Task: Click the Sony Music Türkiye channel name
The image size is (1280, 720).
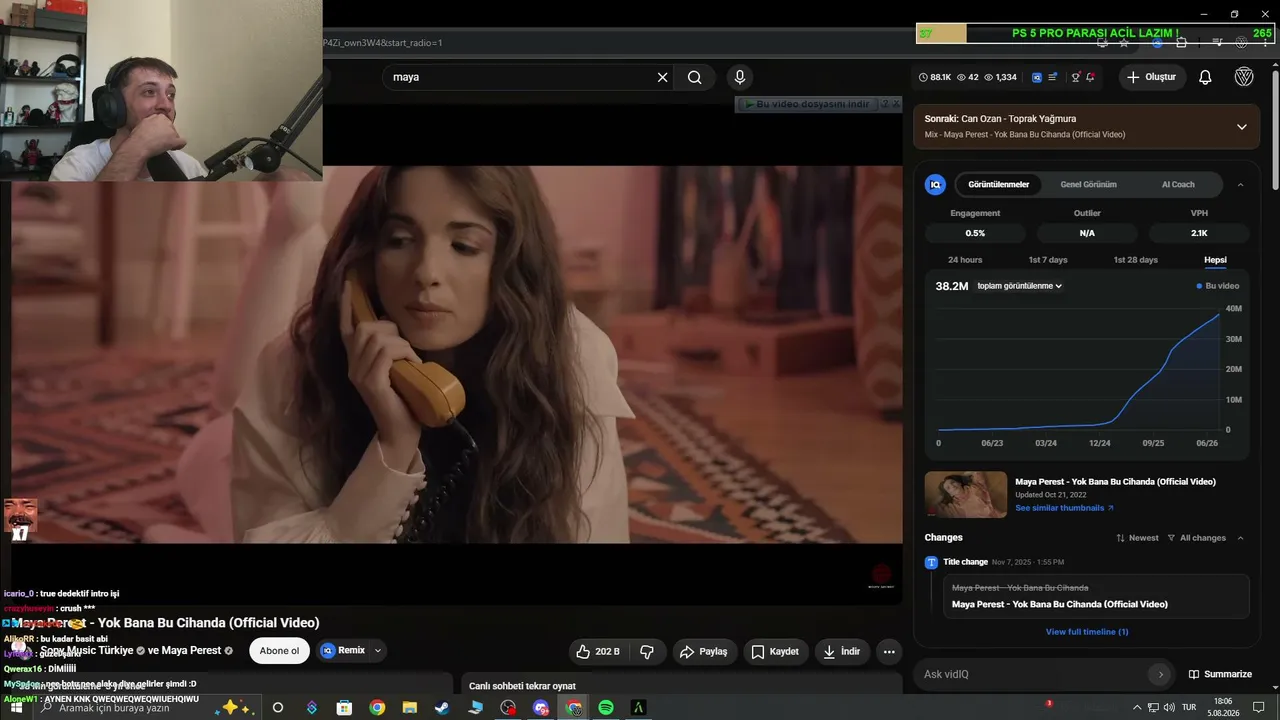Action: point(87,651)
